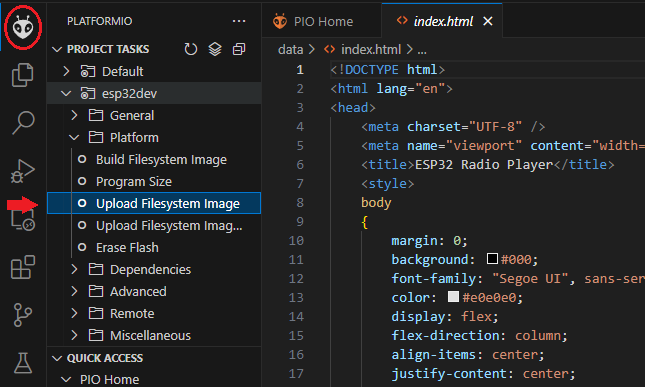The image size is (645, 387).
Task: Click line number 9 in gutter
Action: 300,222
